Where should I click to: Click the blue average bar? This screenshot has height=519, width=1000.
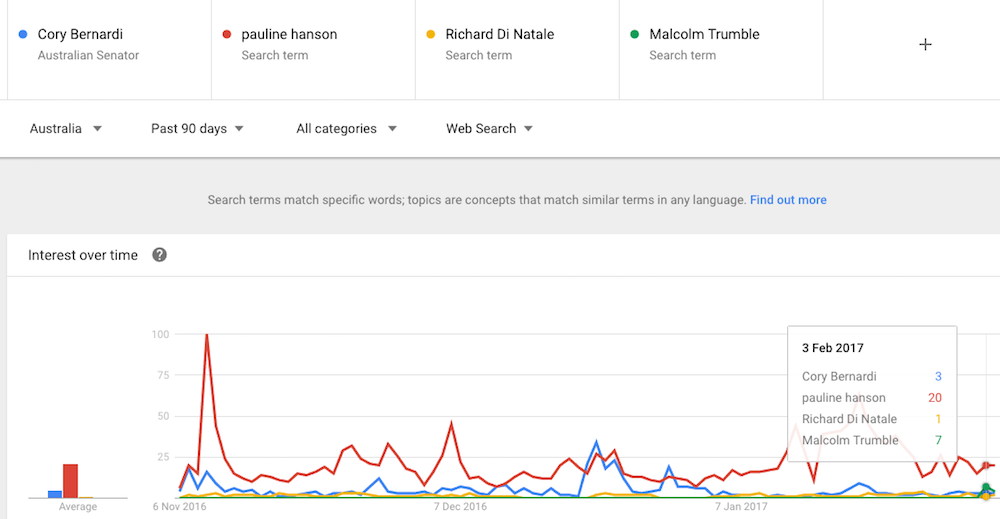pyautogui.click(x=55, y=494)
